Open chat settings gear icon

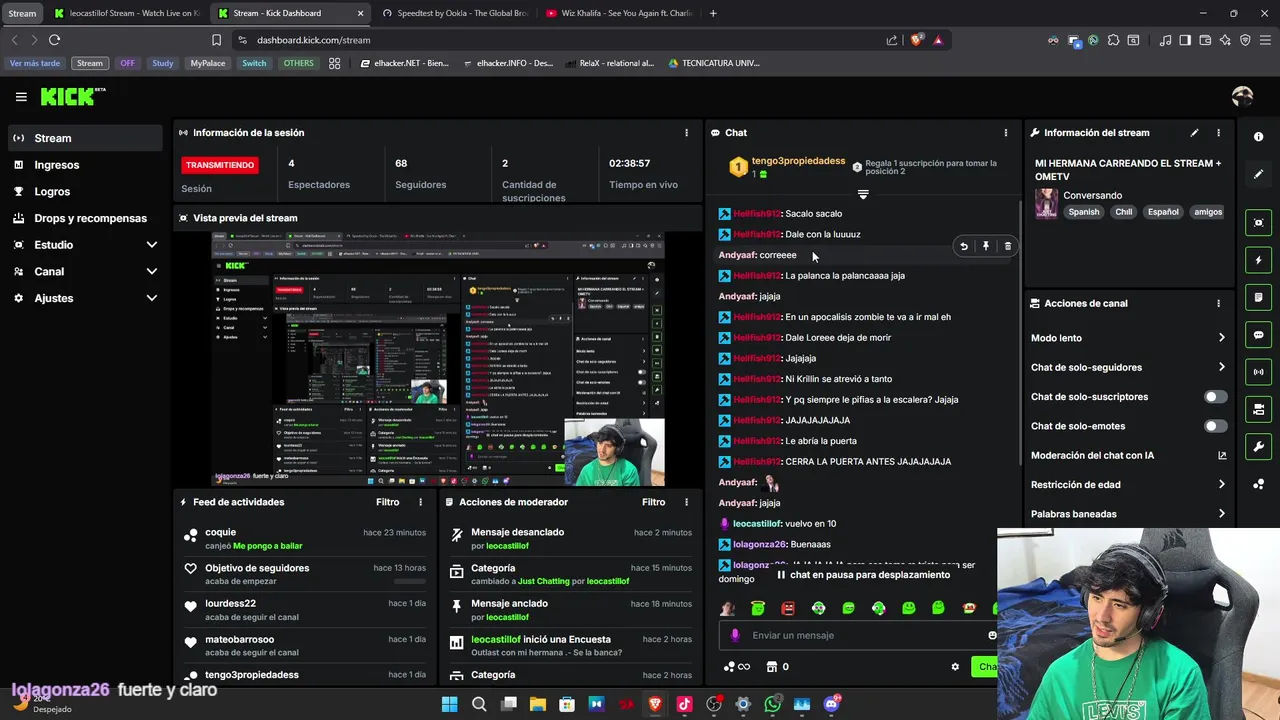click(955, 667)
